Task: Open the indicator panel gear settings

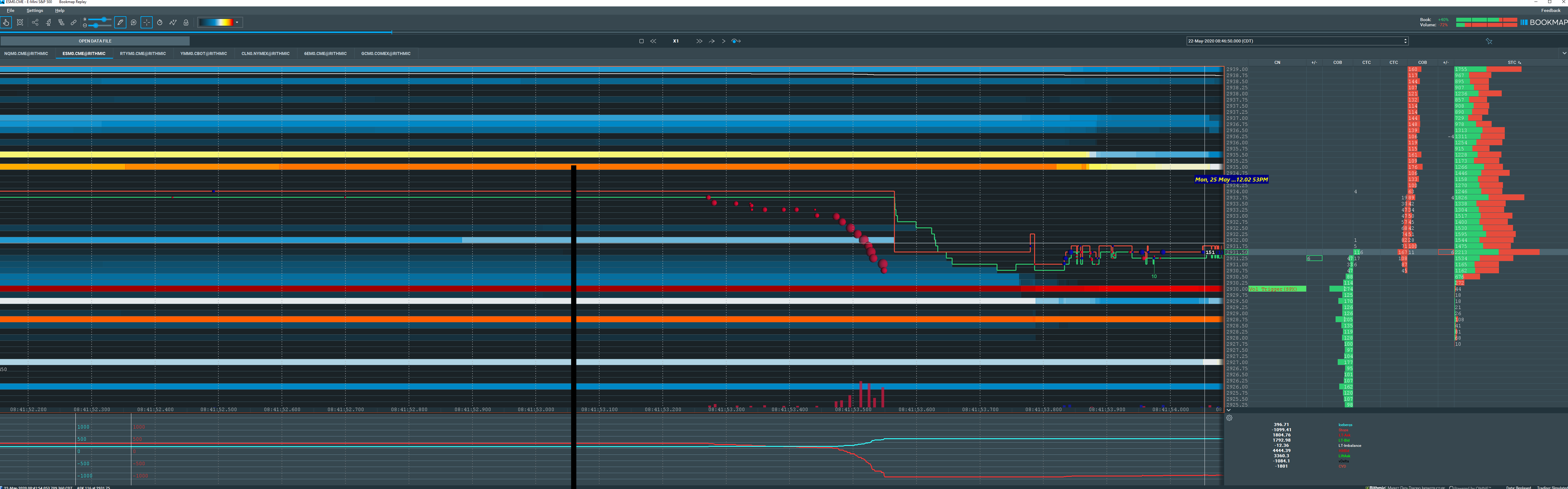Action: pos(1230,418)
